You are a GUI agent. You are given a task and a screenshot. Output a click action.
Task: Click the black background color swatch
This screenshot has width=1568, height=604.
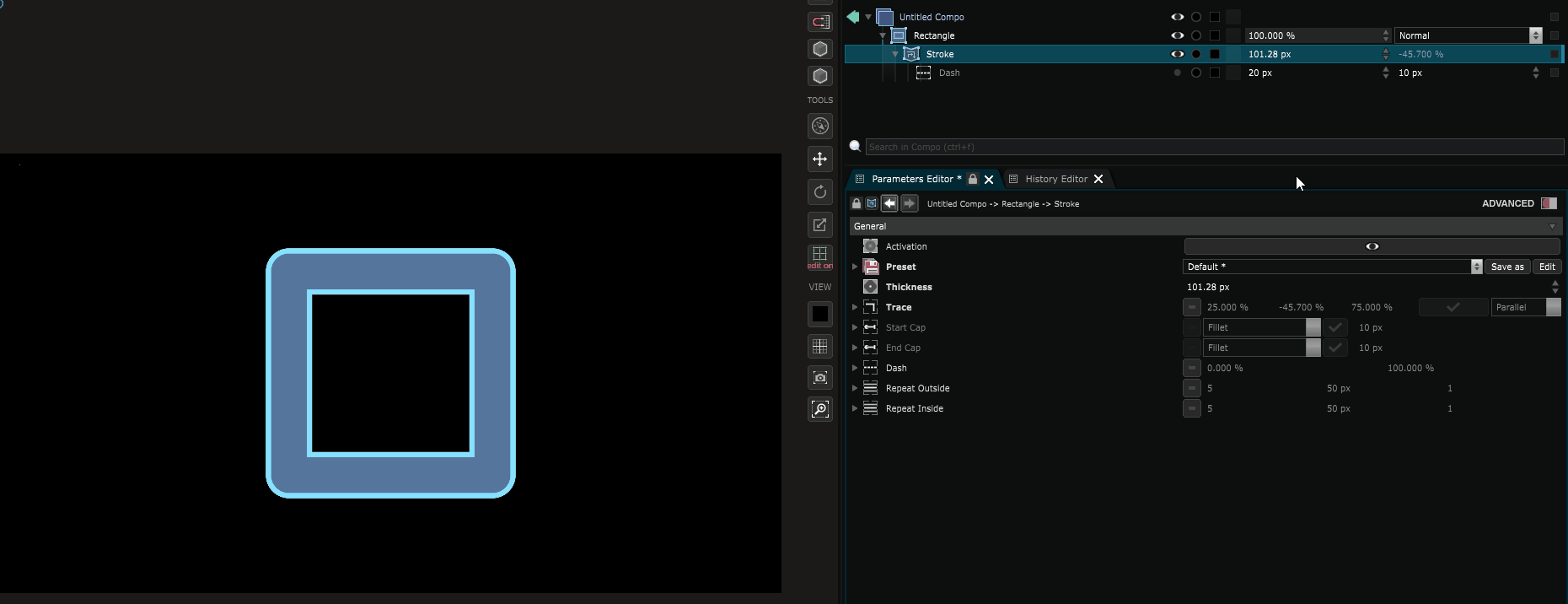(x=819, y=314)
